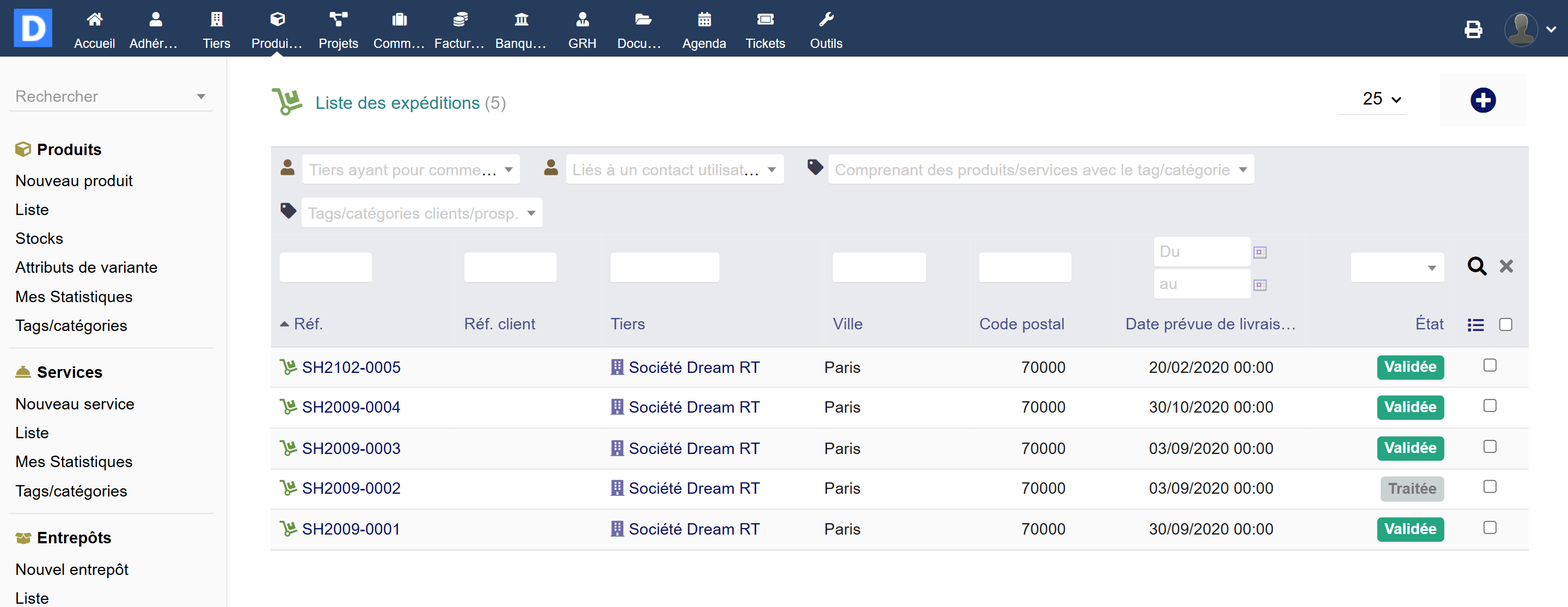This screenshot has width=1568, height=607.
Task: Expand the 25 rows-per-page dropdown
Action: 1381,99
